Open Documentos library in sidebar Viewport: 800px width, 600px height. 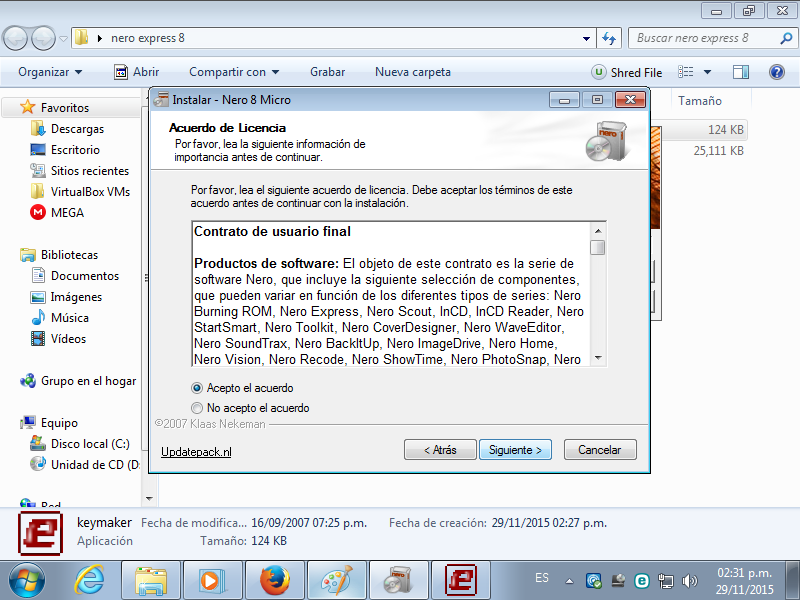tap(85, 276)
